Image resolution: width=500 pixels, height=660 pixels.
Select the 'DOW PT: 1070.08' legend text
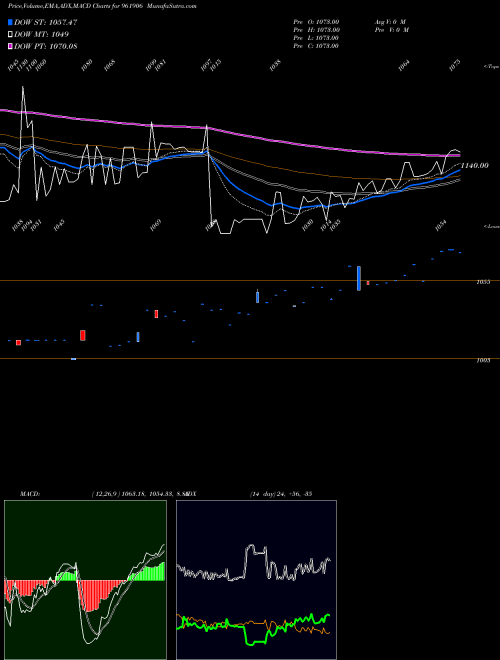pos(45,46)
